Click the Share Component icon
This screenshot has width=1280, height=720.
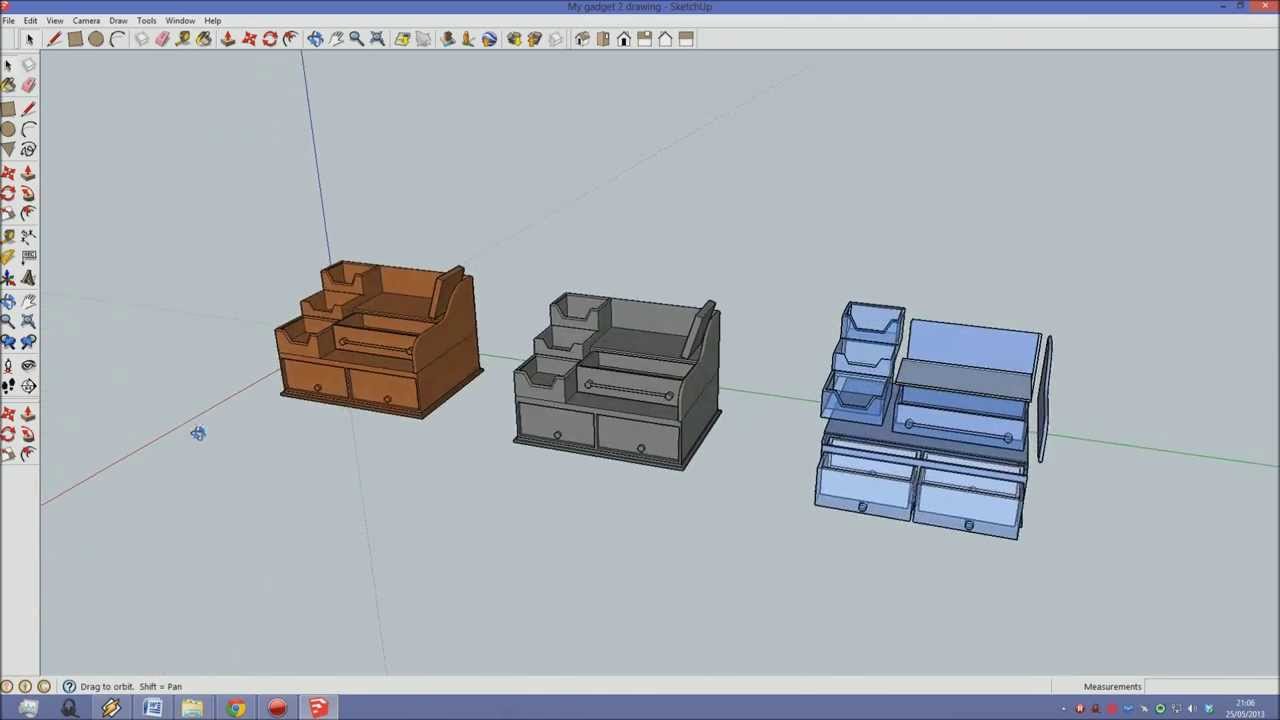click(x=555, y=39)
